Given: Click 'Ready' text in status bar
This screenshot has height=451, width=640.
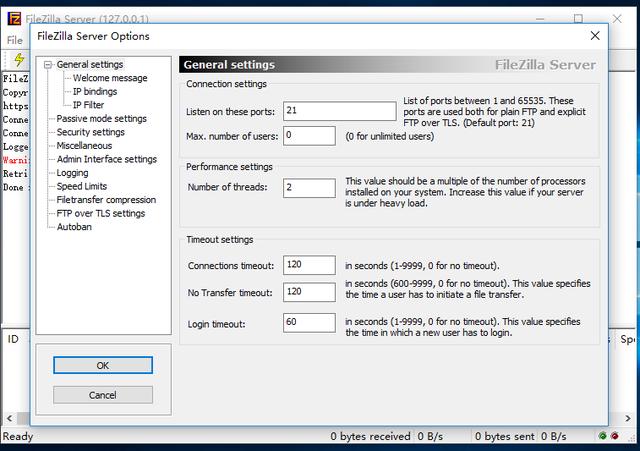Looking at the screenshot, I should [18, 436].
